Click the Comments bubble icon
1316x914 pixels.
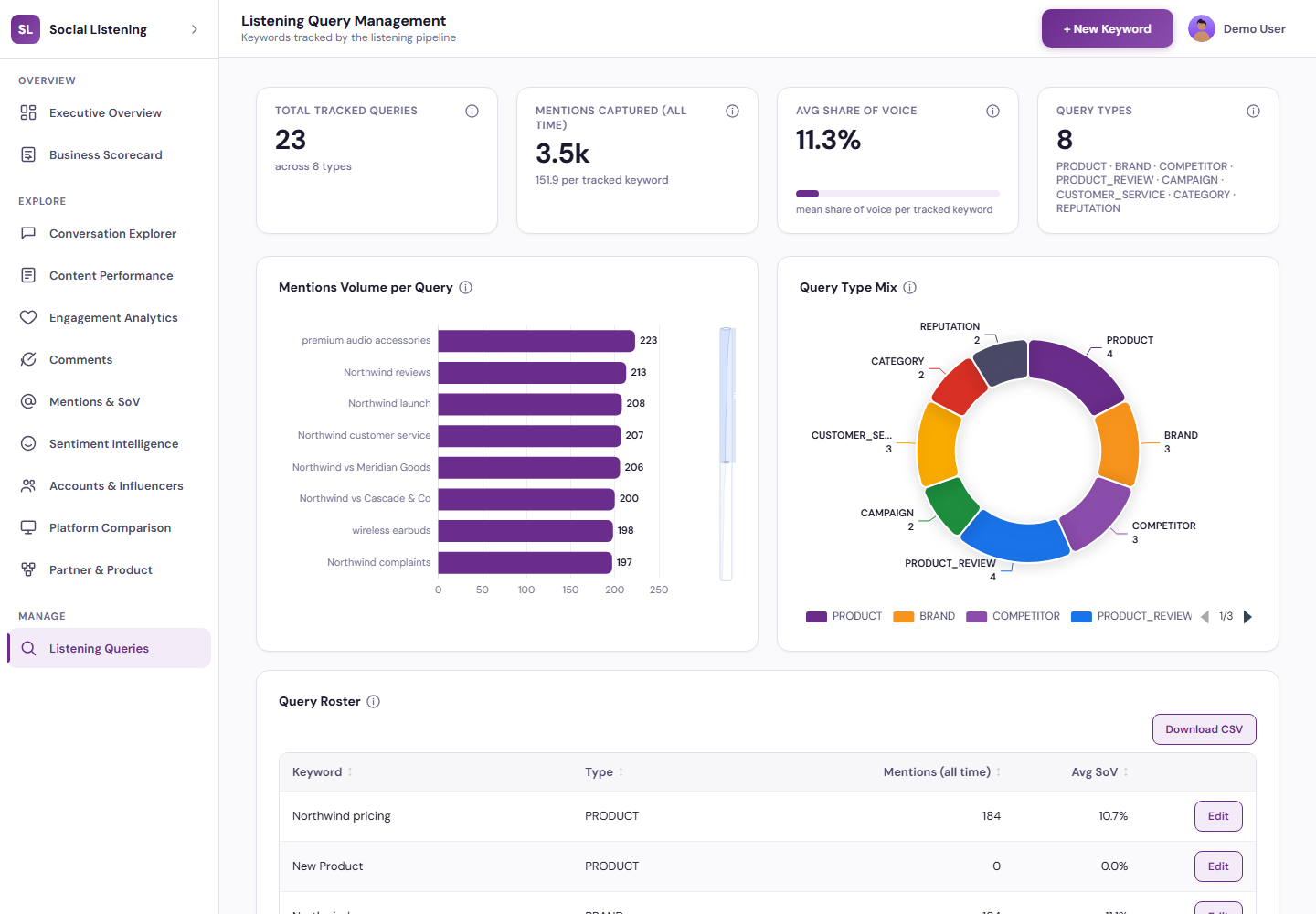point(28,359)
